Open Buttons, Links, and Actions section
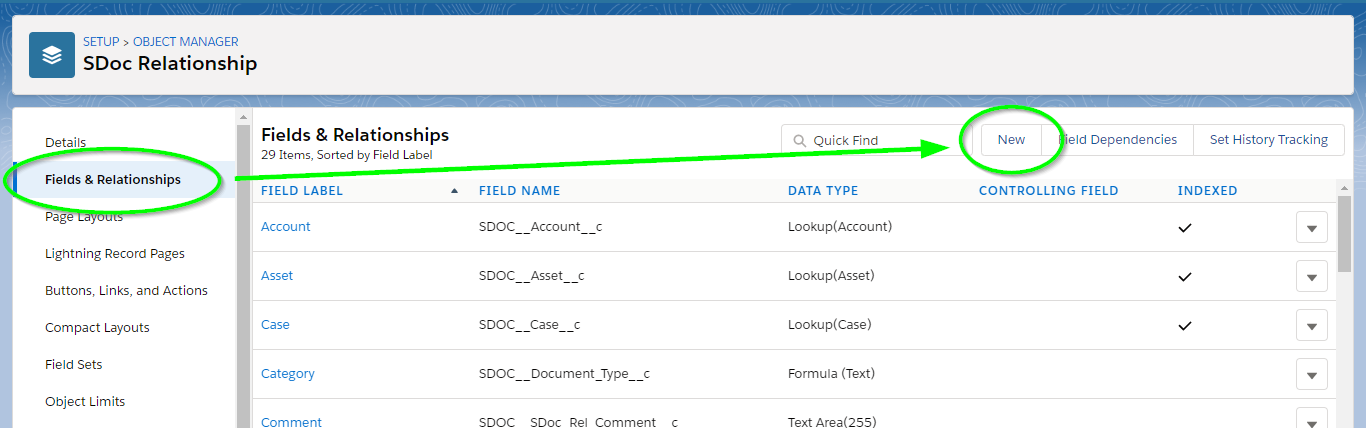The width and height of the screenshot is (1366, 428). tap(126, 290)
